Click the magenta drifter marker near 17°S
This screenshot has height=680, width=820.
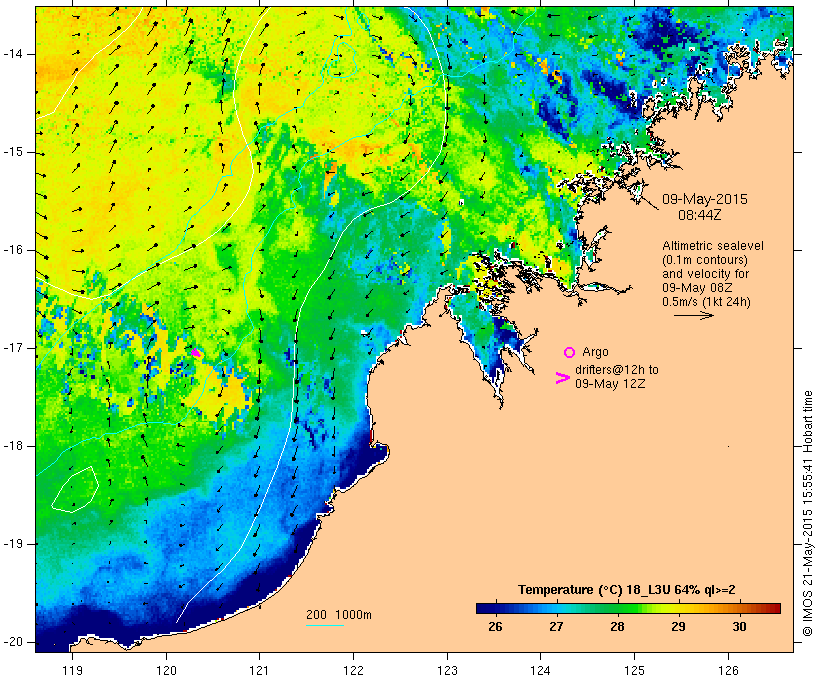pyautogui.click(x=196, y=353)
